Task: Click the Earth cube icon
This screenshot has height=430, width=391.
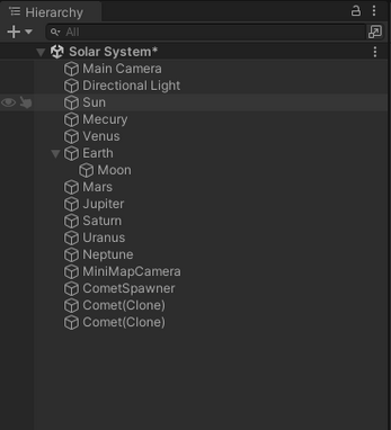Action: point(71,153)
